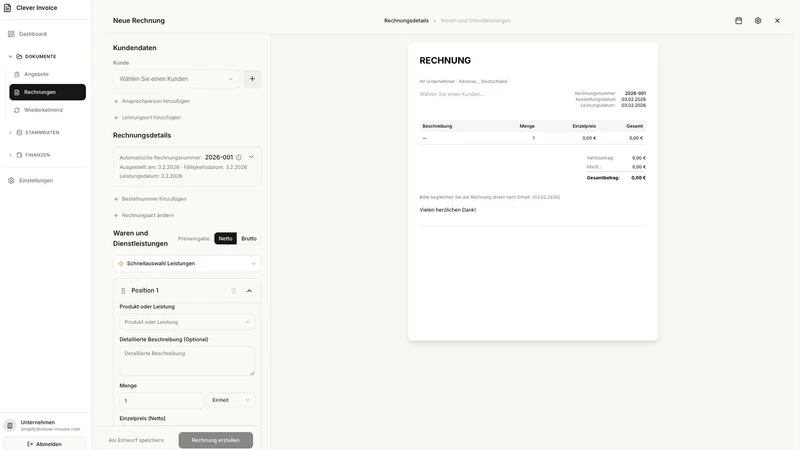Click 'RECHNUNG' heading in preview
800x450 pixels.
(x=445, y=61)
